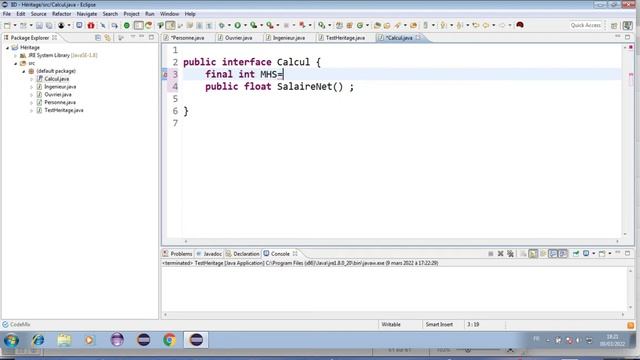
Task: Click the Pin Console icon
Action: pos(576,253)
